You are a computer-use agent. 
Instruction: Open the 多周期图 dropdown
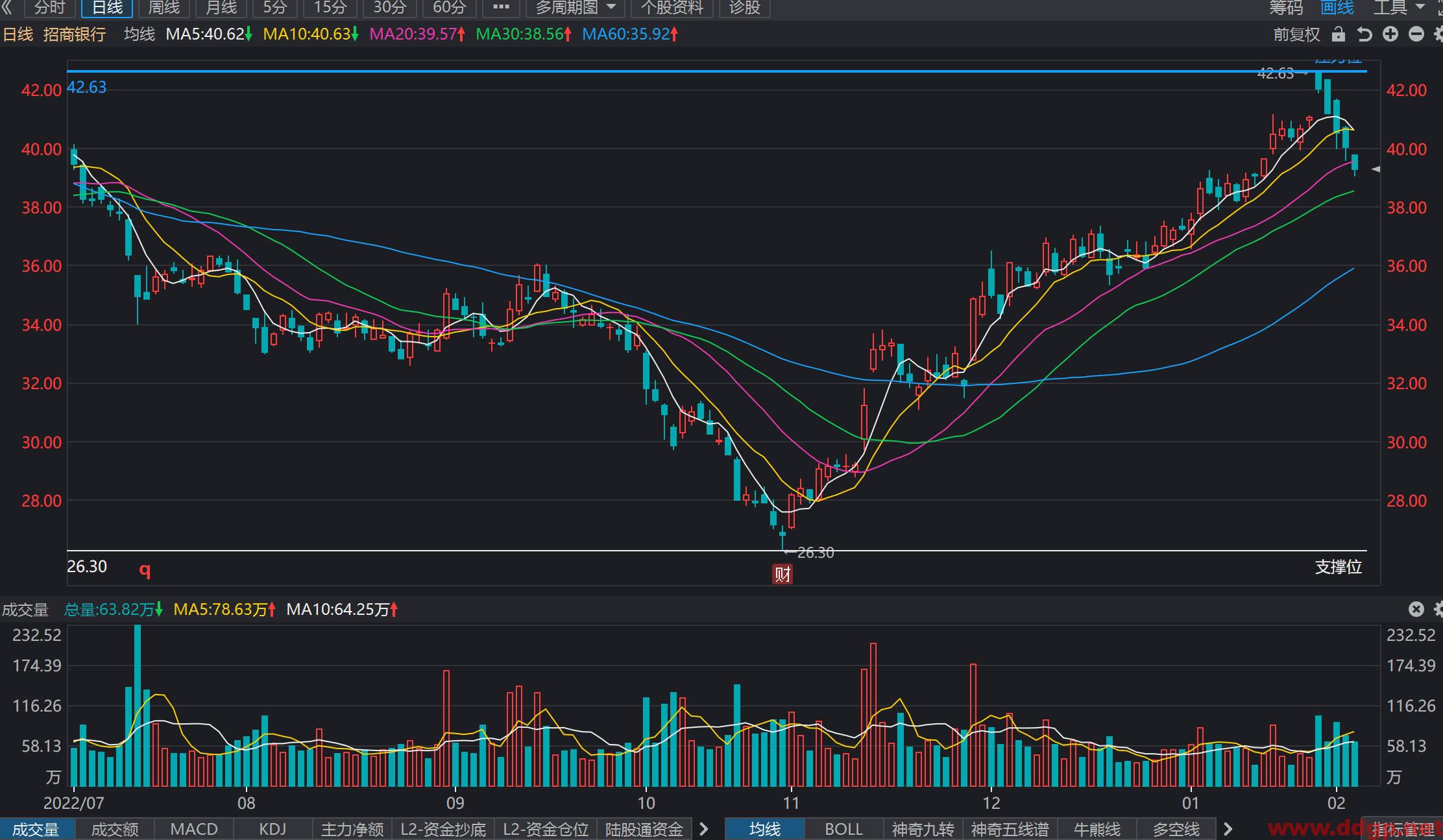point(576,8)
